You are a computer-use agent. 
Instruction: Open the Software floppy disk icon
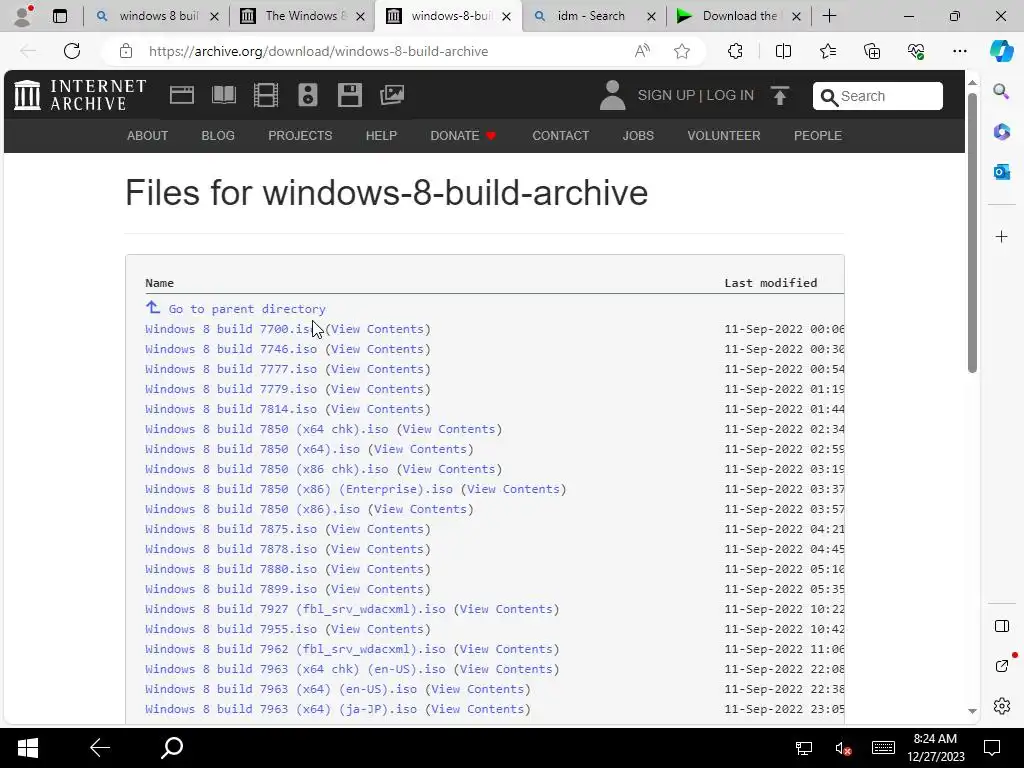tap(349, 95)
